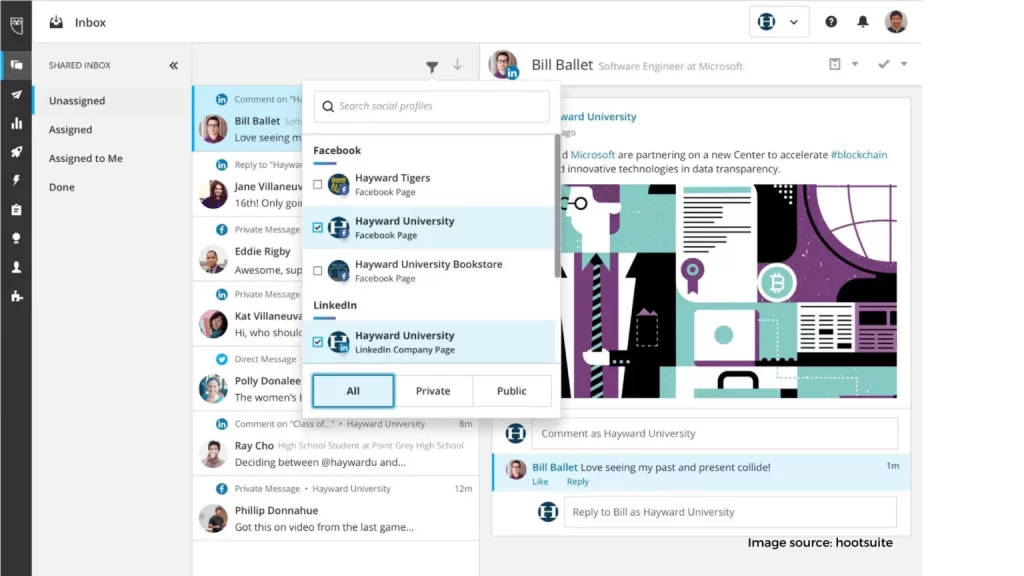The image size is (1024, 576).
Task: Check the Hayward University Bookstore checkbox
Action: click(x=317, y=270)
